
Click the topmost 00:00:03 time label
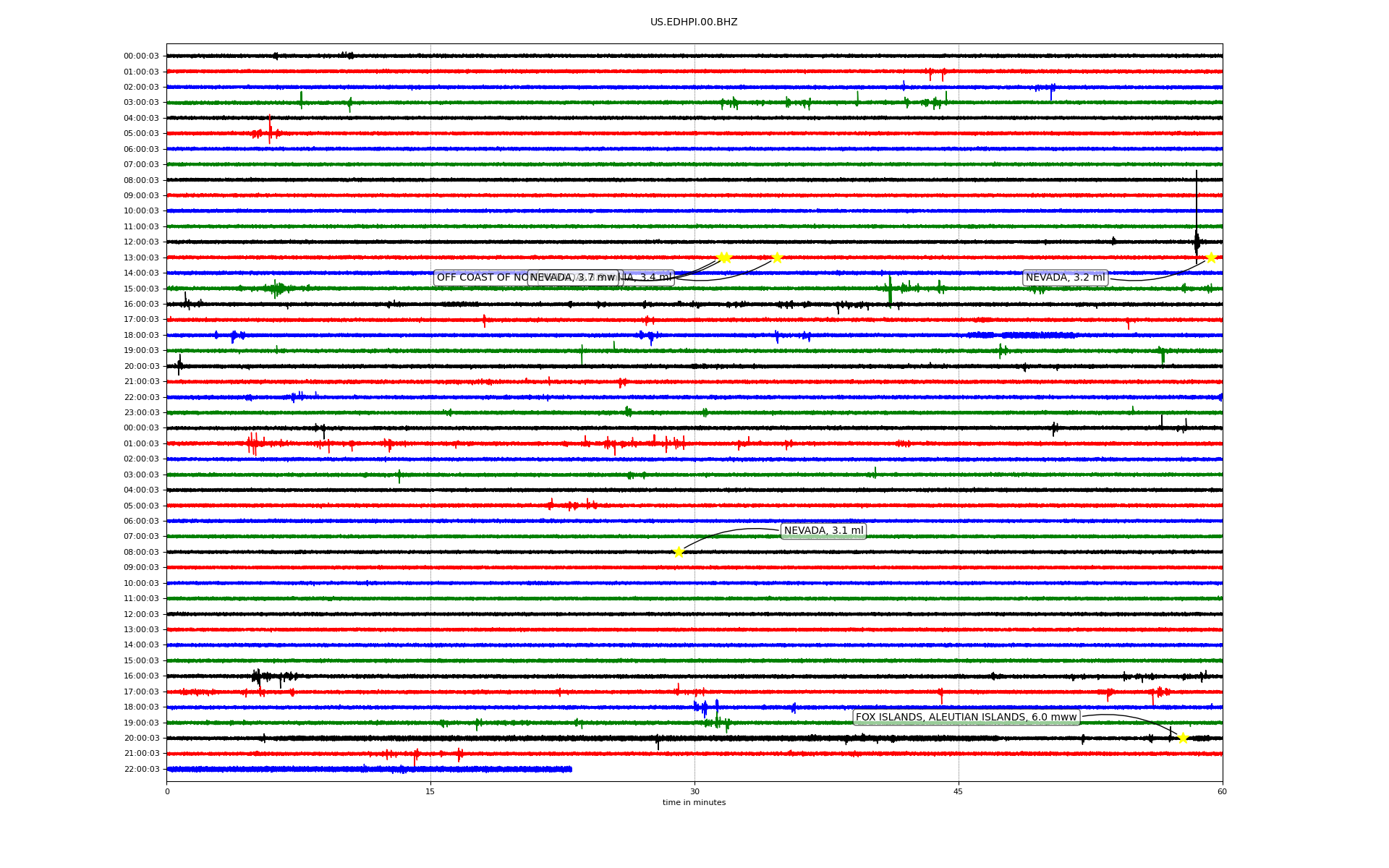141,56
